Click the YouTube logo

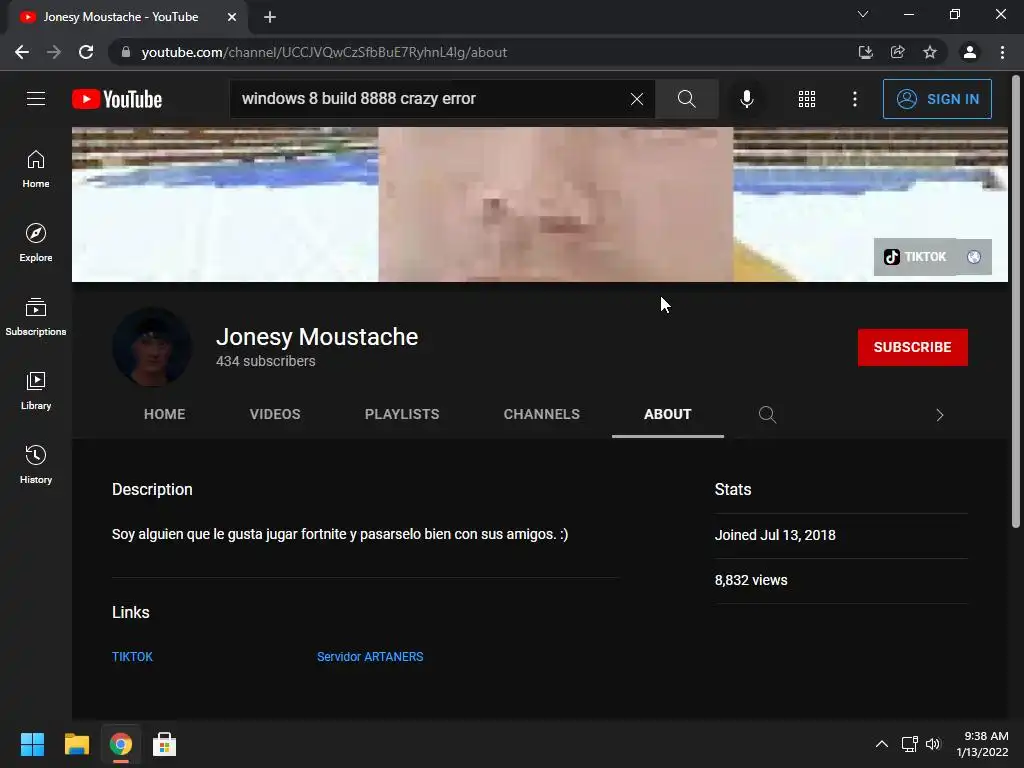tap(117, 99)
